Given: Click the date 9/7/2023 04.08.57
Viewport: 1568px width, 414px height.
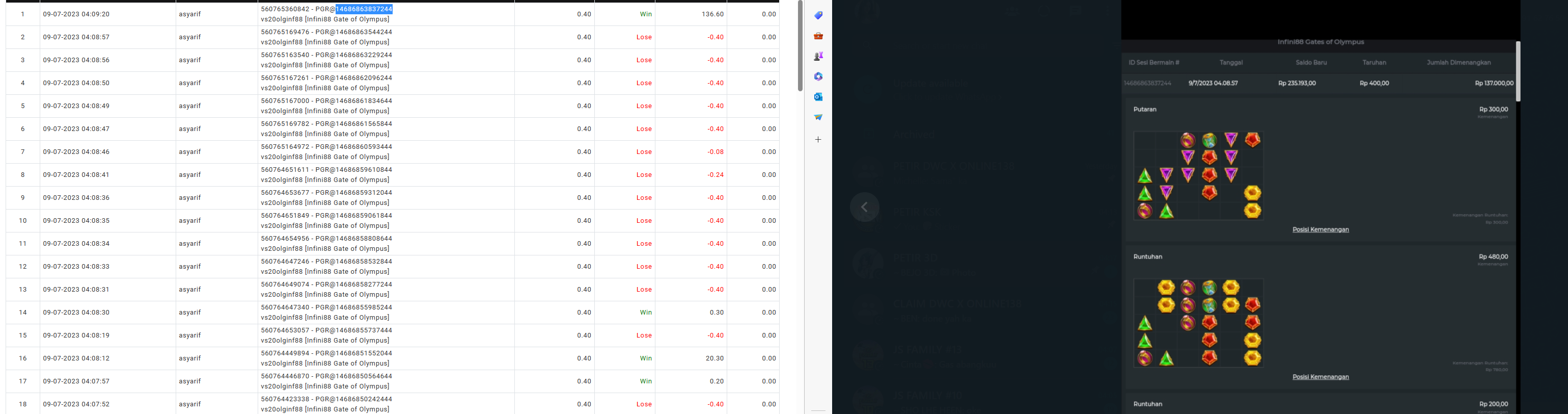Looking at the screenshot, I should [x=1213, y=83].
